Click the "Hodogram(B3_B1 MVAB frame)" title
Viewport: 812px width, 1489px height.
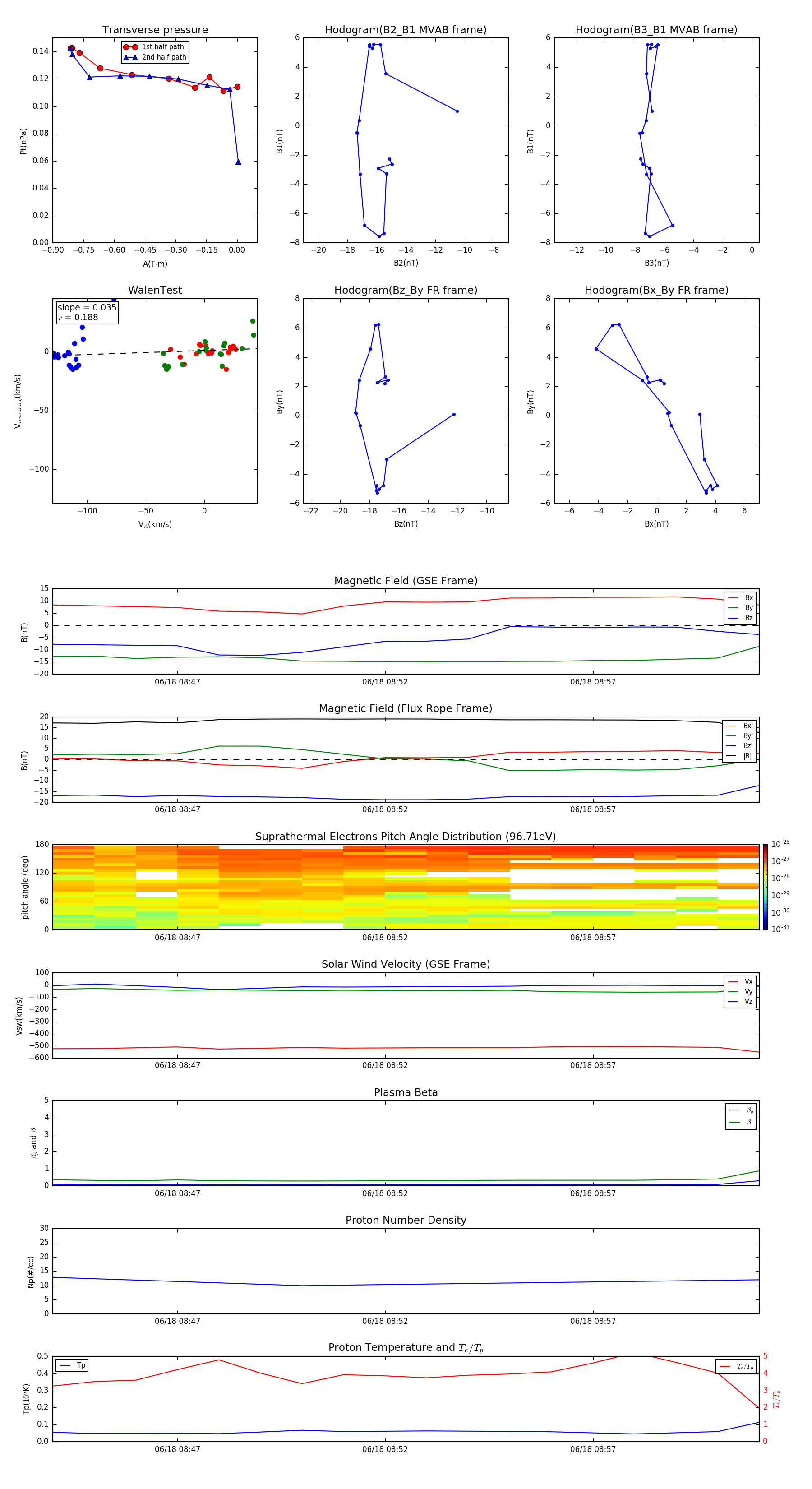pyautogui.click(x=656, y=30)
